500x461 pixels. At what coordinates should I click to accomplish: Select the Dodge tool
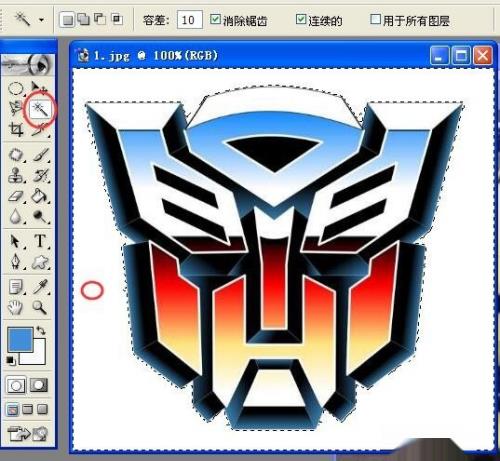click(41, 217)
